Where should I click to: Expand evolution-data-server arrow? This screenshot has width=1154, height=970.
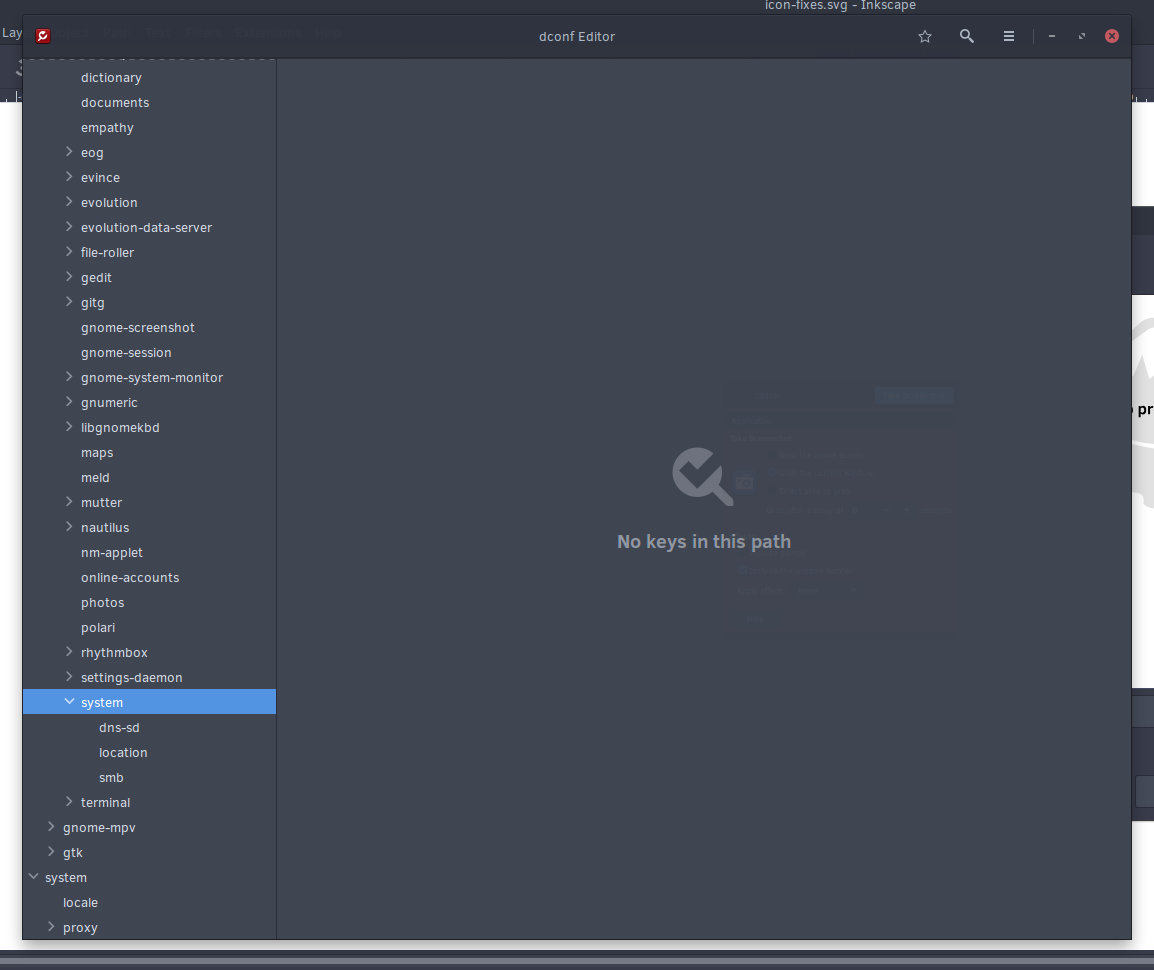tap(69, 227)
